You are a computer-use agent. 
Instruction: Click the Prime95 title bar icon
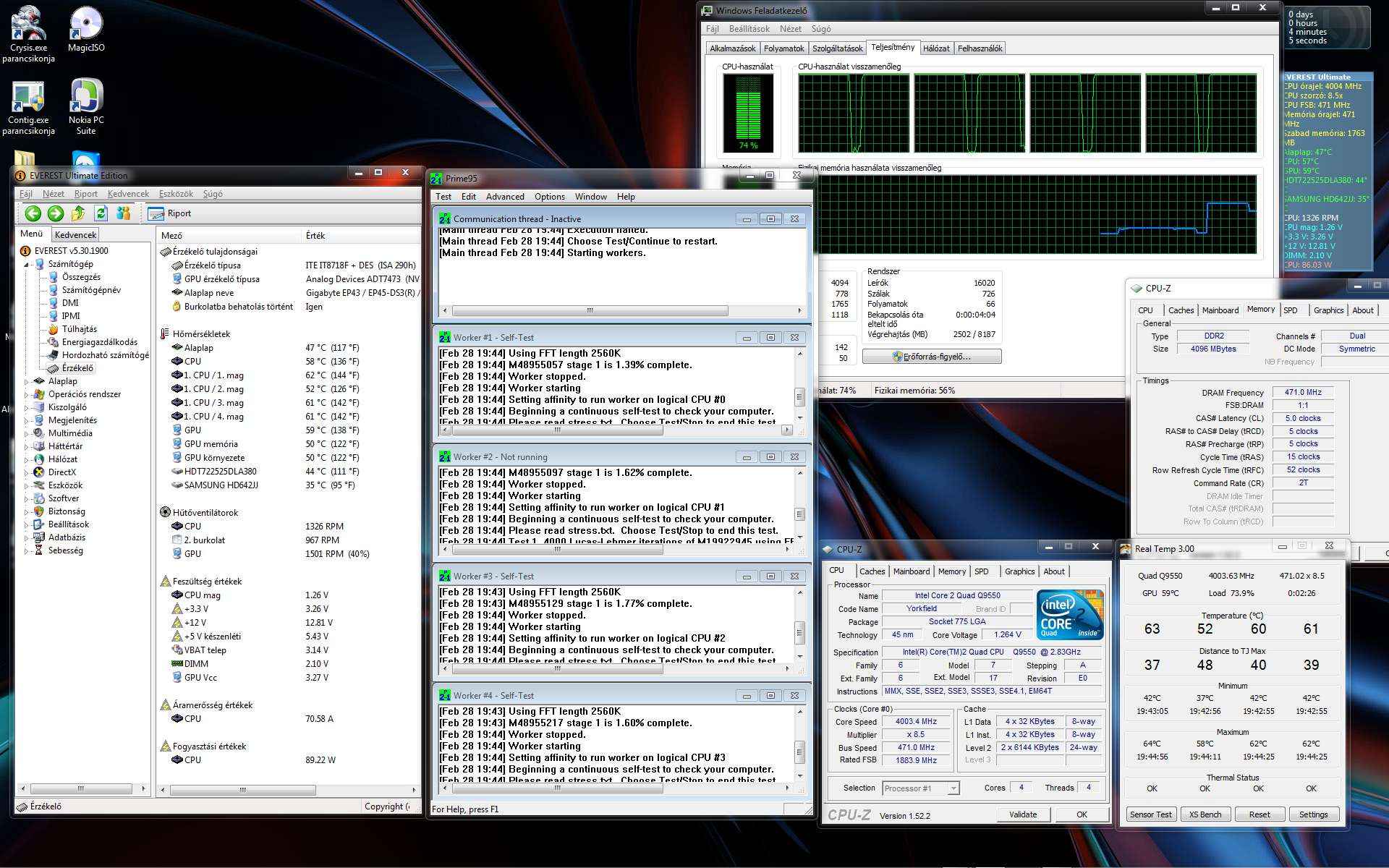(x=437, y=179)
